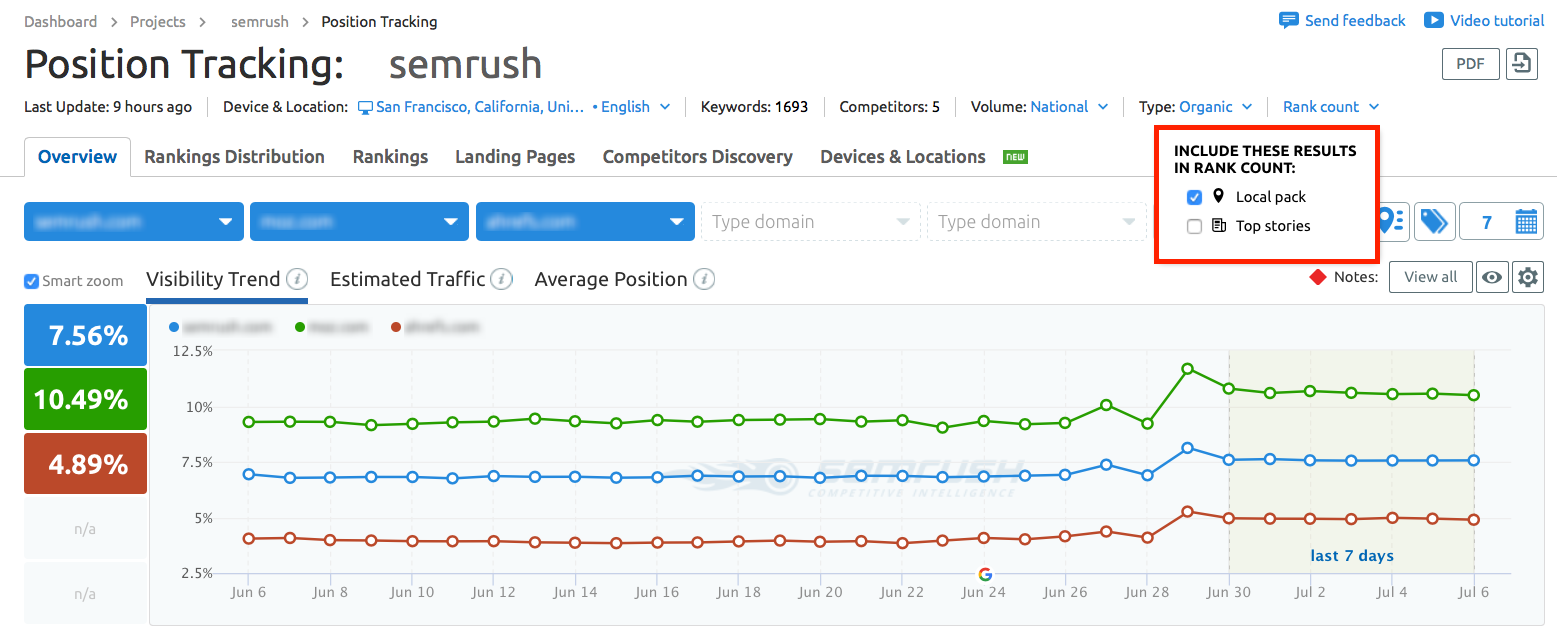Image resolution: width=1557 pixels, height=636 pixels.
Task: Enable the Top stories checkbox
Action: pyautogui.click(x=1194, y=226)
